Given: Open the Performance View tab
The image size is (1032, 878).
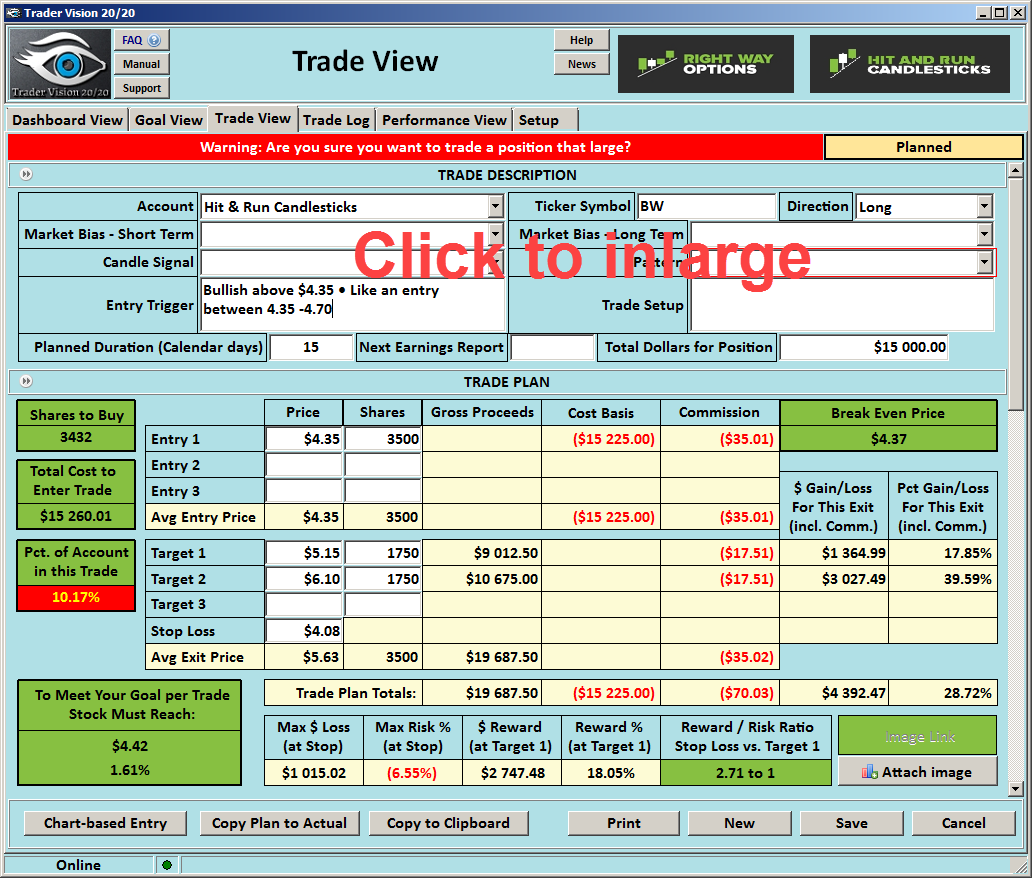Looking at the screenshot, I should [444, 120].
